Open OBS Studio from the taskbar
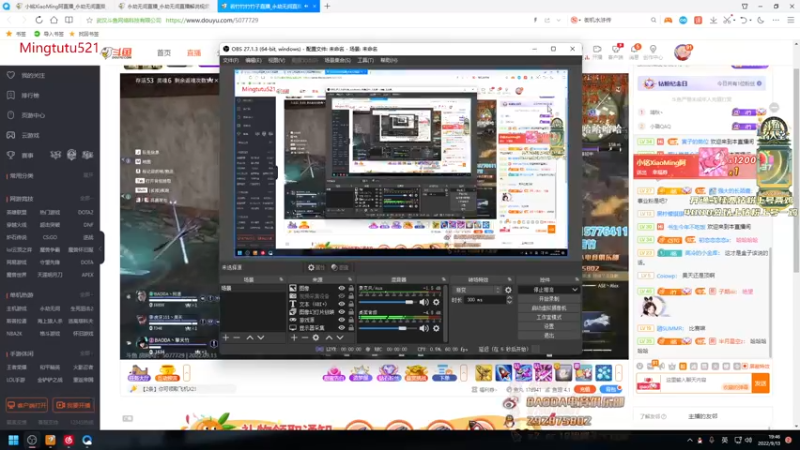This screenshot has width=800, height=450. [x=32, y=440]
